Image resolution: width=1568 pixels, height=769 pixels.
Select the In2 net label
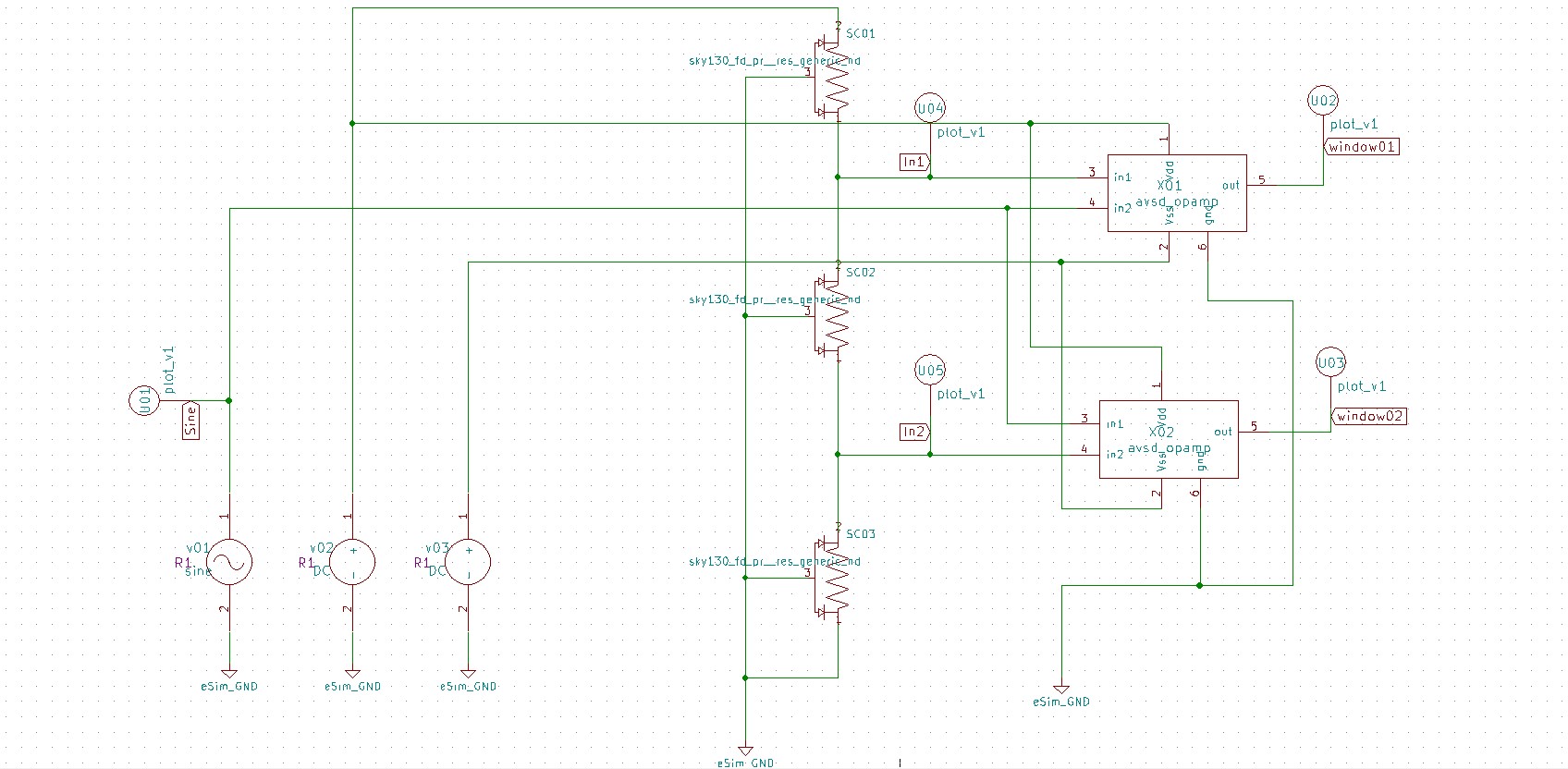click(913, 432)
